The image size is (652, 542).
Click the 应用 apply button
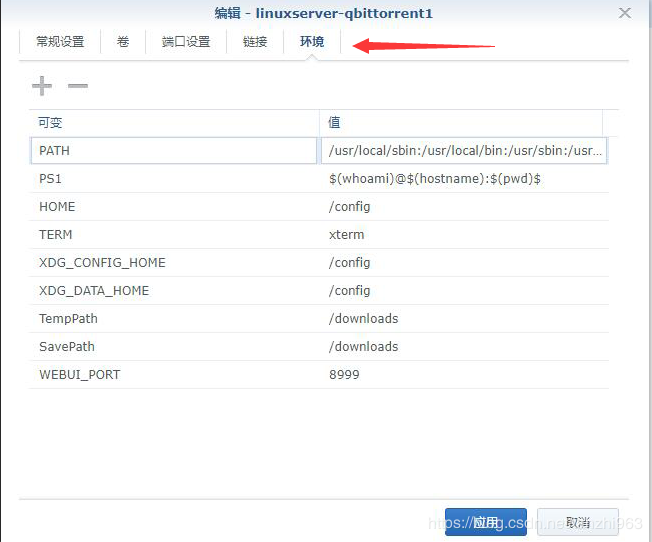pyautogui.click(x=485, y=522)
